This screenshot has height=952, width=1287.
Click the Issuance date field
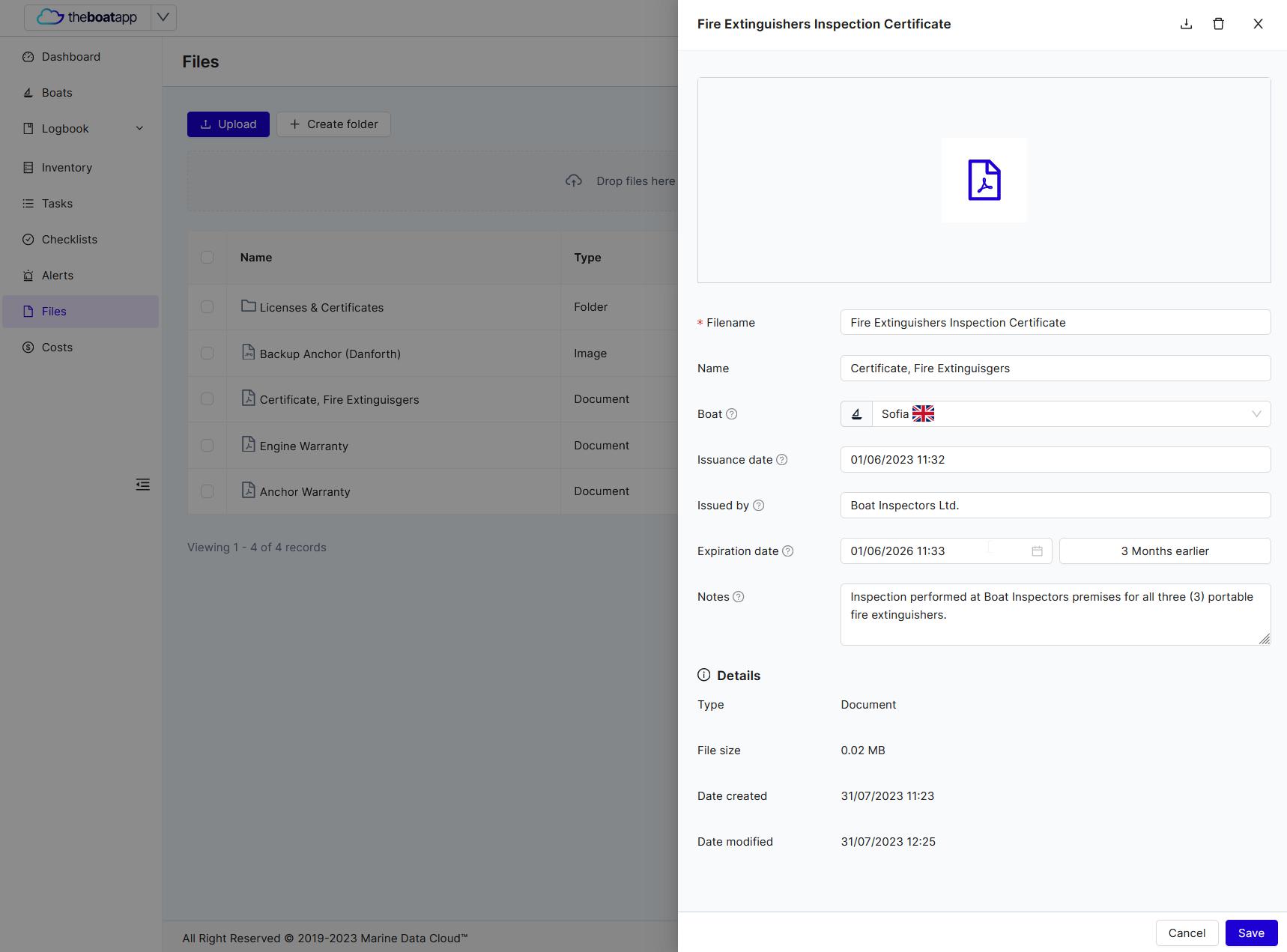click(x=1056, y=460)
